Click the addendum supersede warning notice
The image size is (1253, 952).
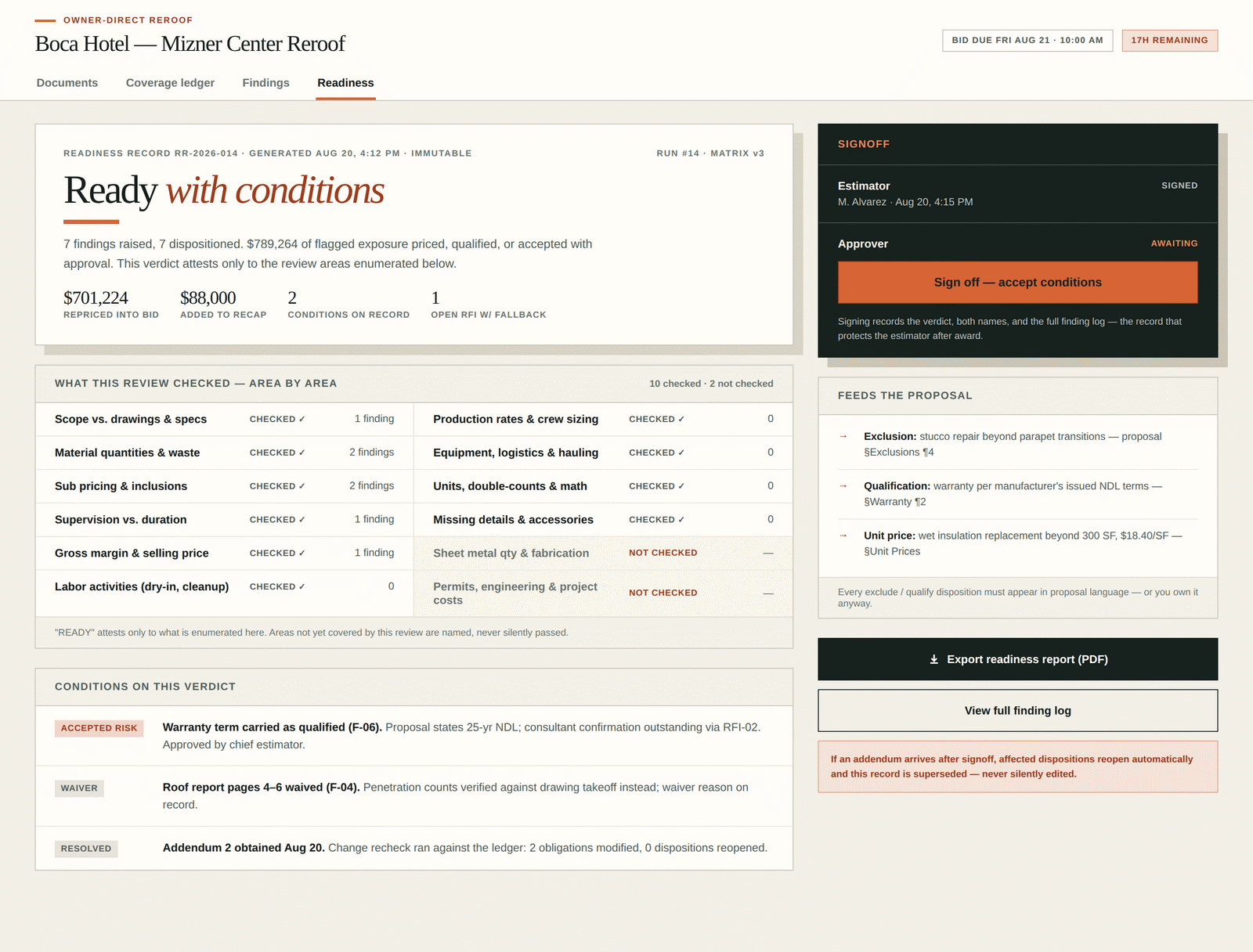[1017, 766]
